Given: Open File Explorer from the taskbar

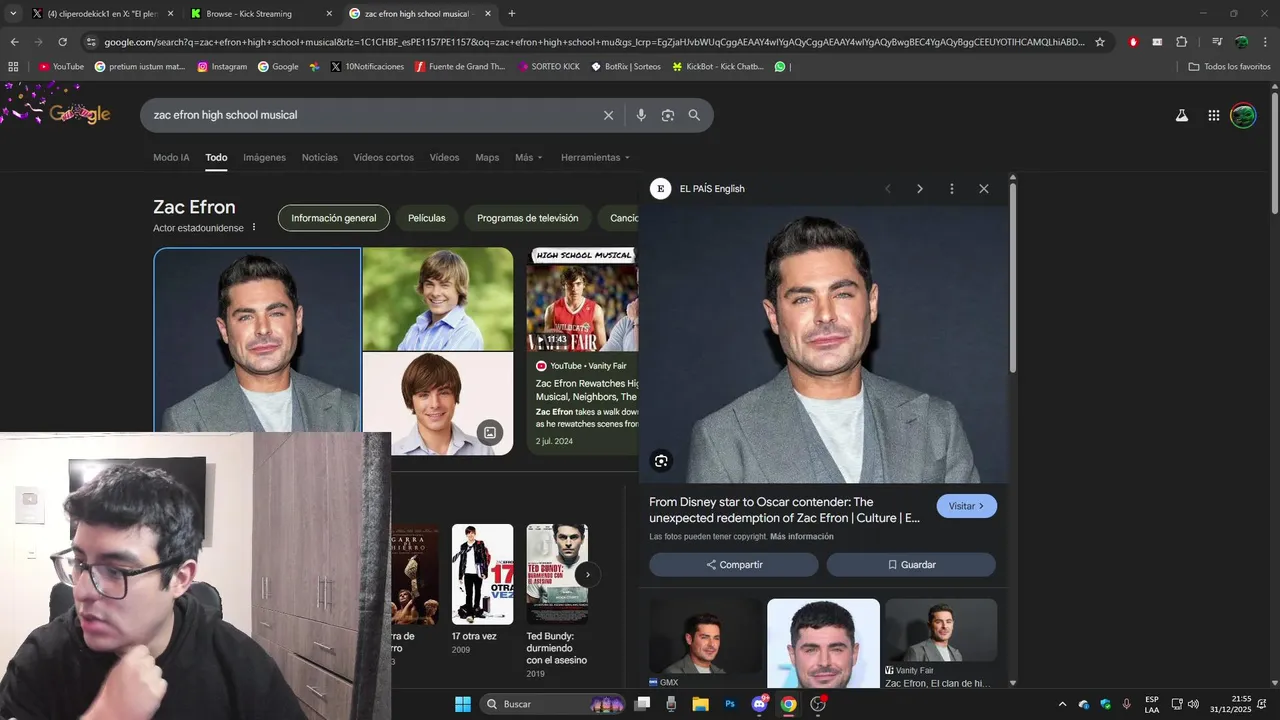Looking at the screenshot, I should coord(700,704).
